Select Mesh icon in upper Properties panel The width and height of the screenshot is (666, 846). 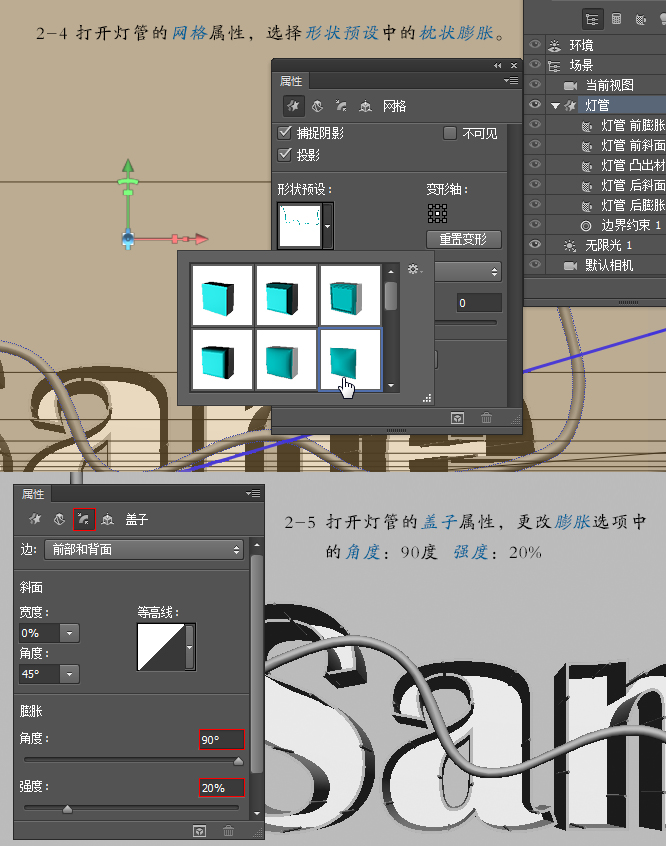point(293,106)
